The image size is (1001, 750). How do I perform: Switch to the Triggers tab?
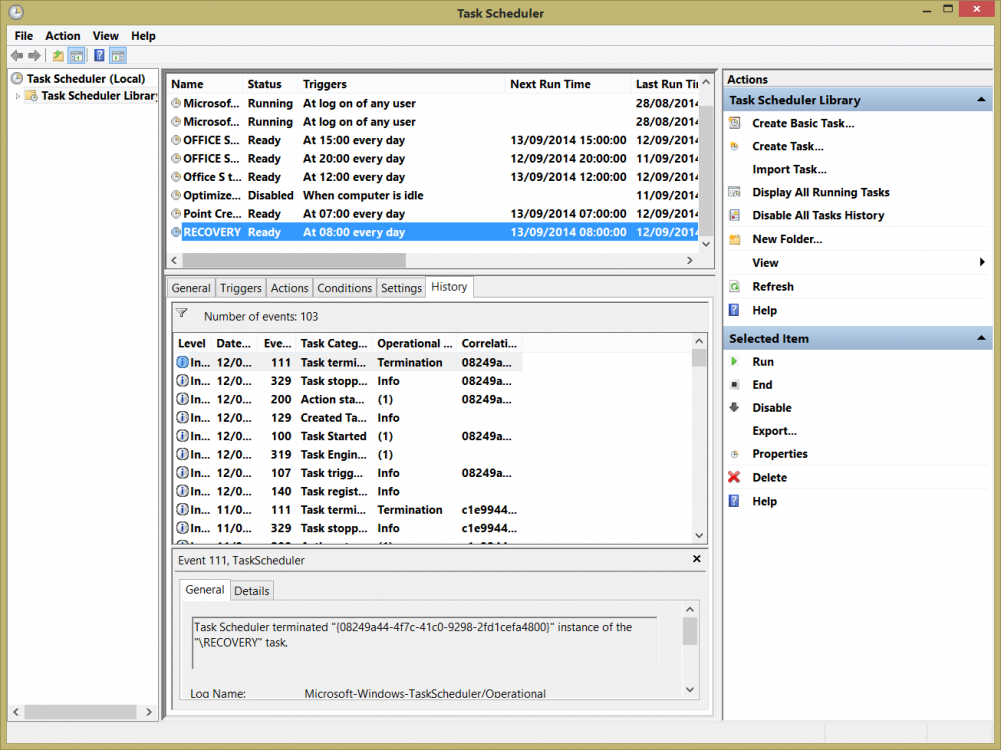tap(240, 288)
